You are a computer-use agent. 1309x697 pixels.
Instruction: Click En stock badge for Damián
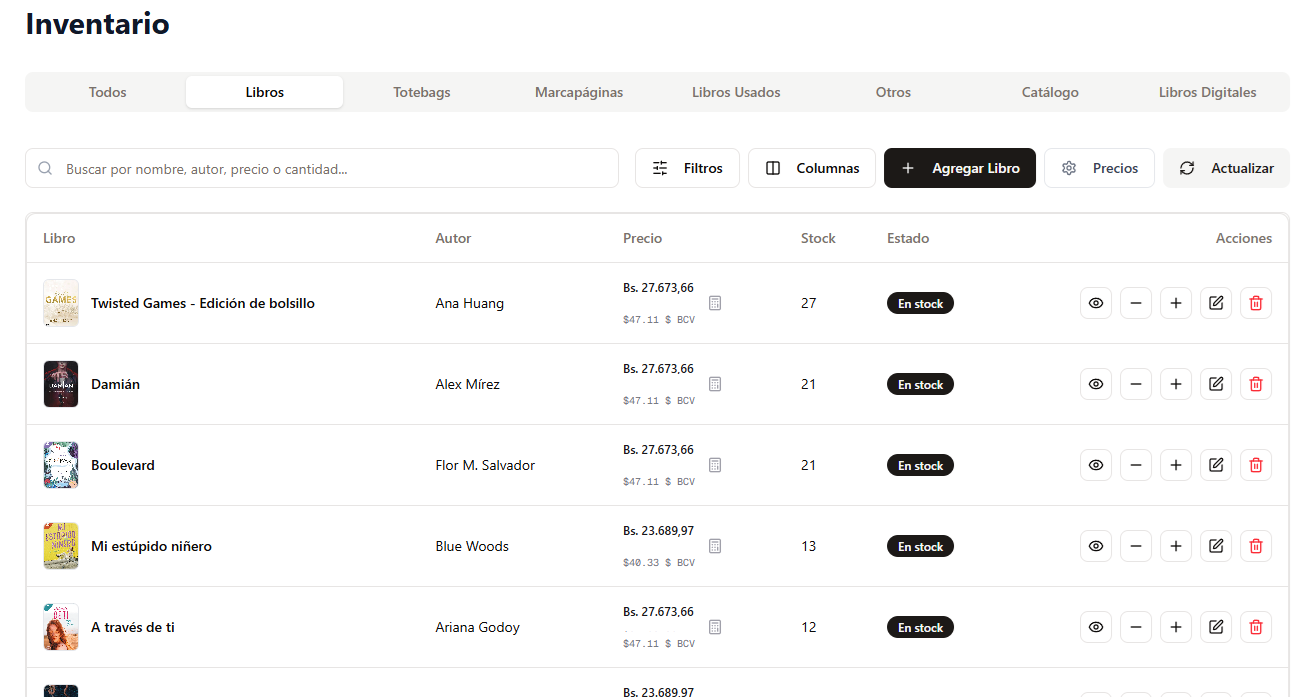[920, 384]
